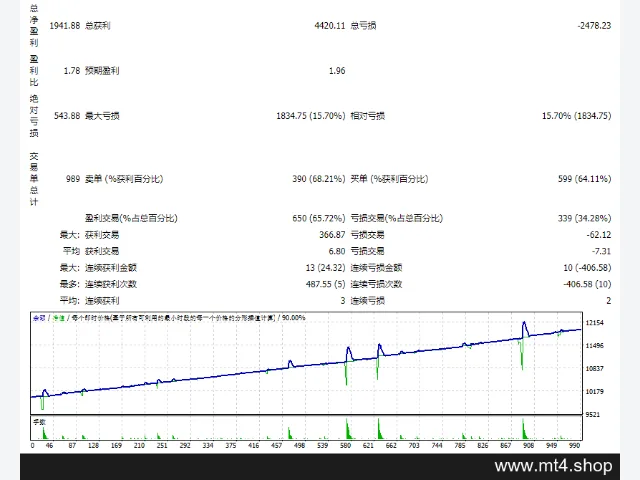Image resolution: width=640 pixels, height=480 pixels.
Task: Click the 12154 label on chart price axis
Action: tap(594, 323)
